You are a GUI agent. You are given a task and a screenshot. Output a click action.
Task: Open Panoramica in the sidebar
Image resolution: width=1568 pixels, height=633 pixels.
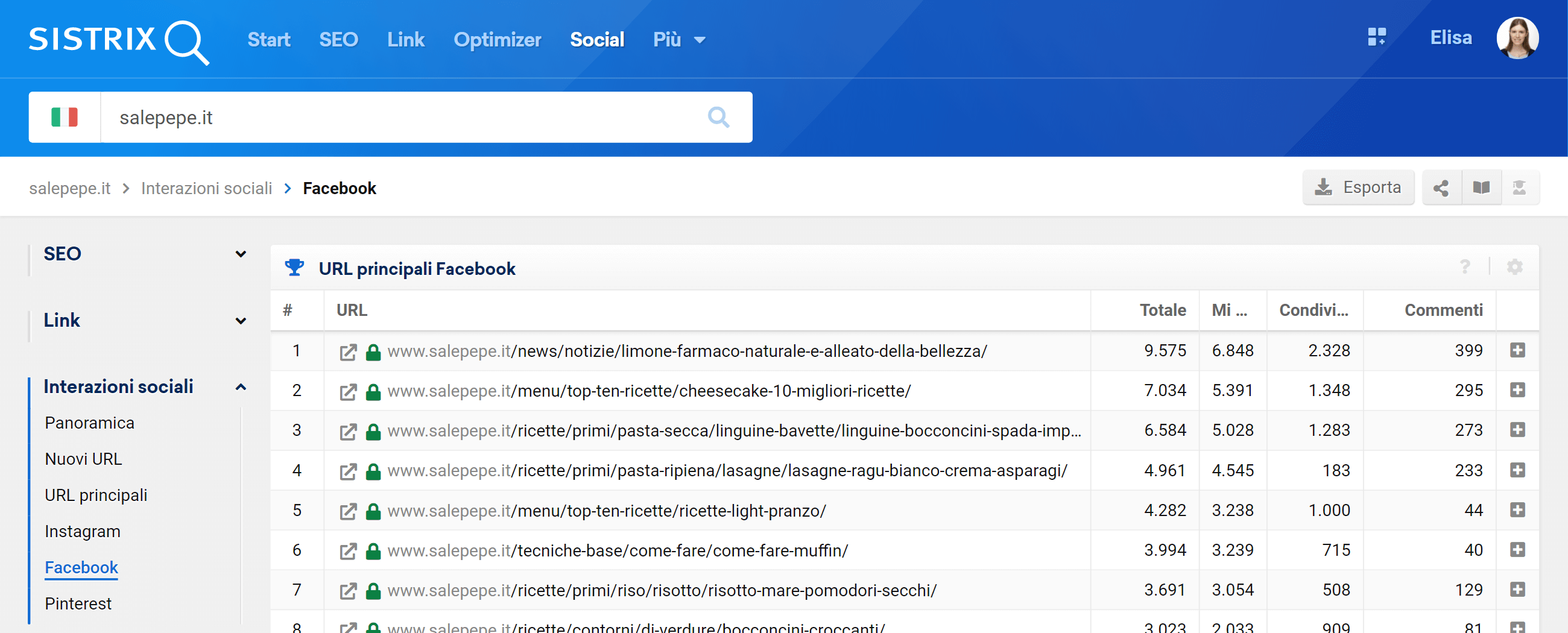[x=89, y=423]
